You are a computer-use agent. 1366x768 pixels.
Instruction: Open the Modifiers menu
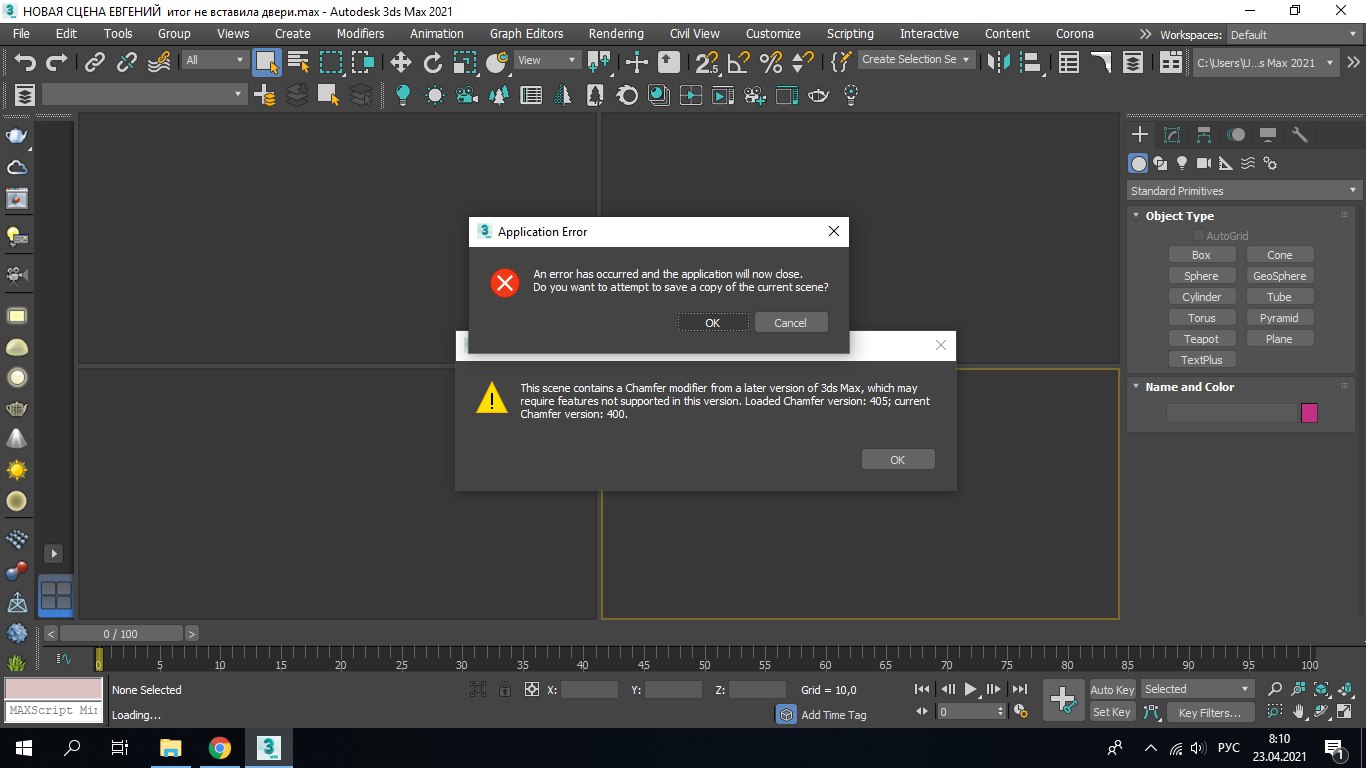tap(360, 33)
